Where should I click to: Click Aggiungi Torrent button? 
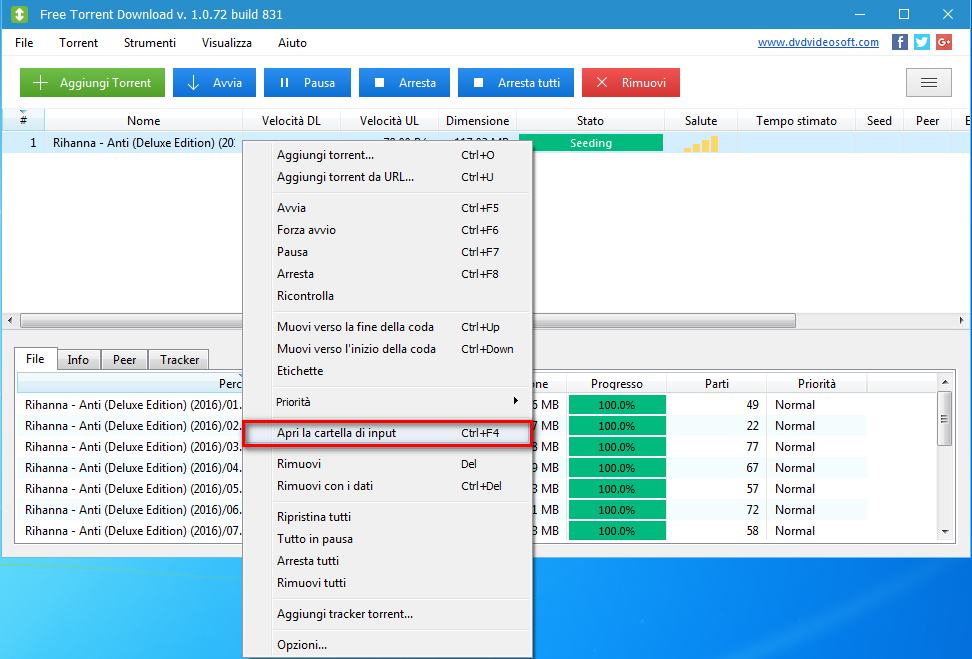pyautogui.click(x=92, y=82)
